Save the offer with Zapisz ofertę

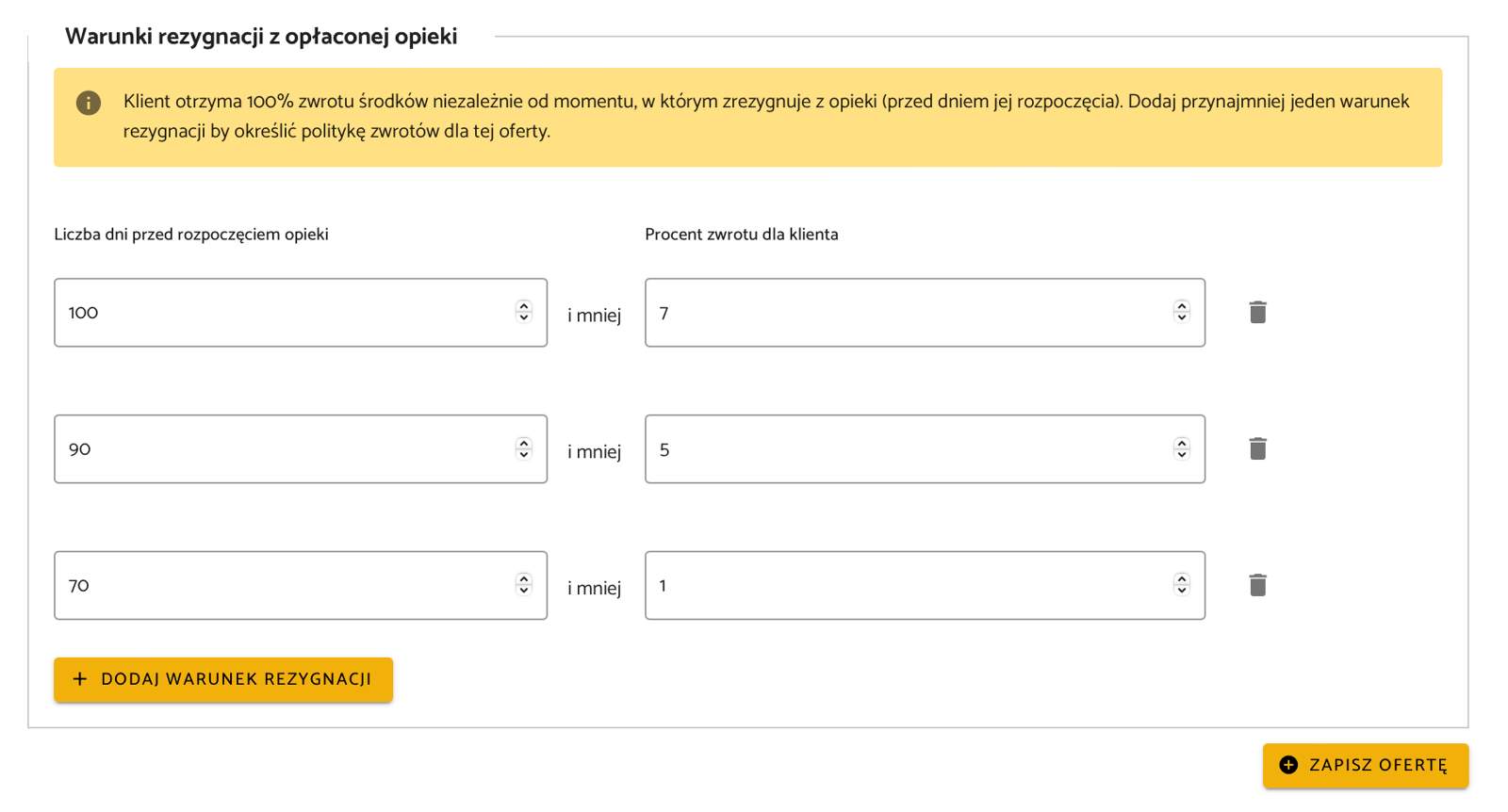point(1366,765)
